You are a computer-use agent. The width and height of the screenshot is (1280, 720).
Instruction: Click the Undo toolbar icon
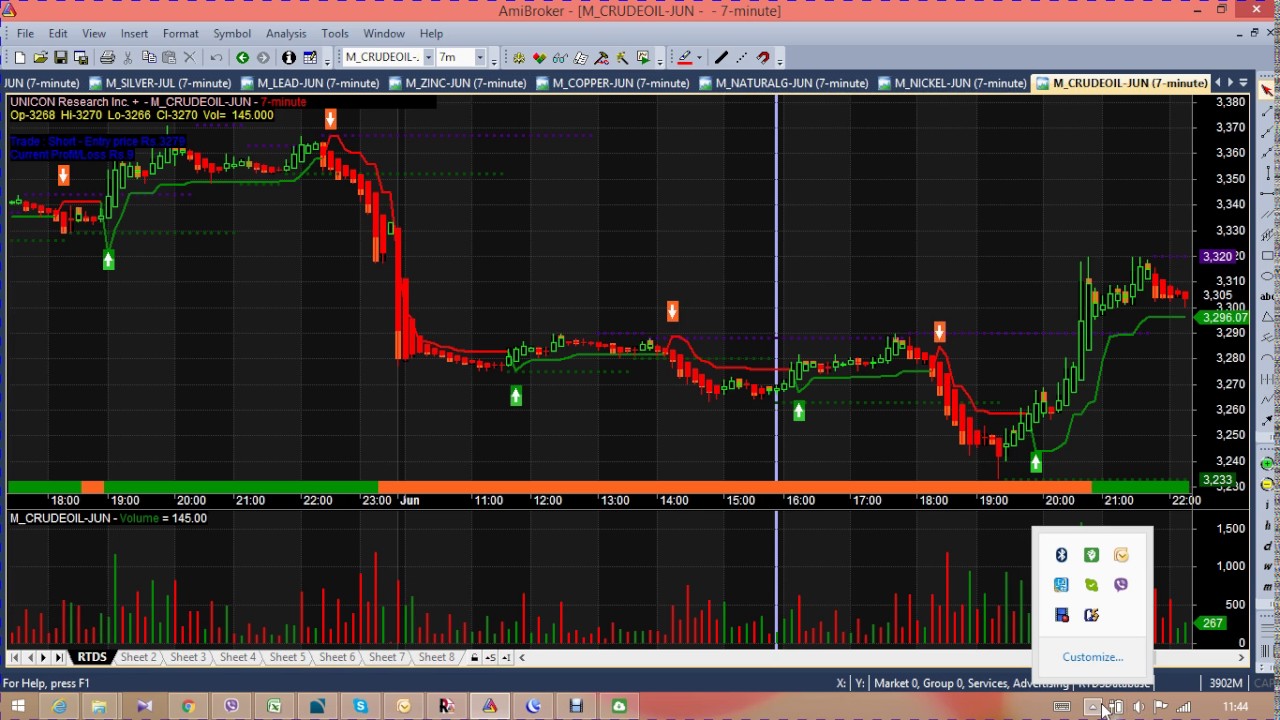(215, 58)
